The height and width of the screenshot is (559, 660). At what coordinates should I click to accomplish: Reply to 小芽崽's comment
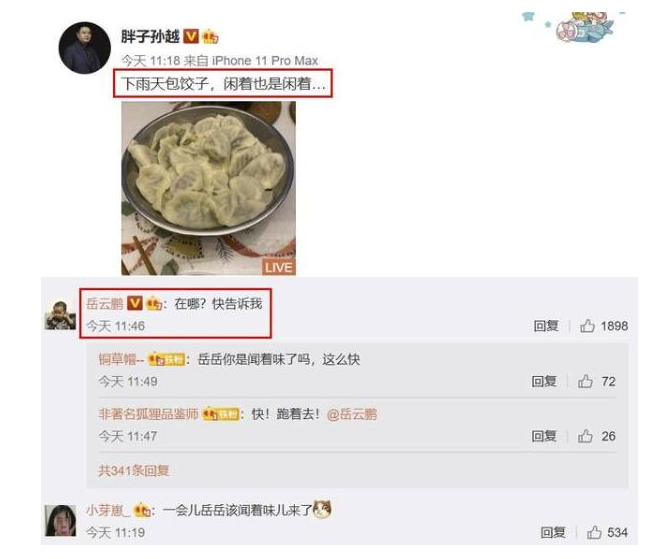[x=553, y=532]
